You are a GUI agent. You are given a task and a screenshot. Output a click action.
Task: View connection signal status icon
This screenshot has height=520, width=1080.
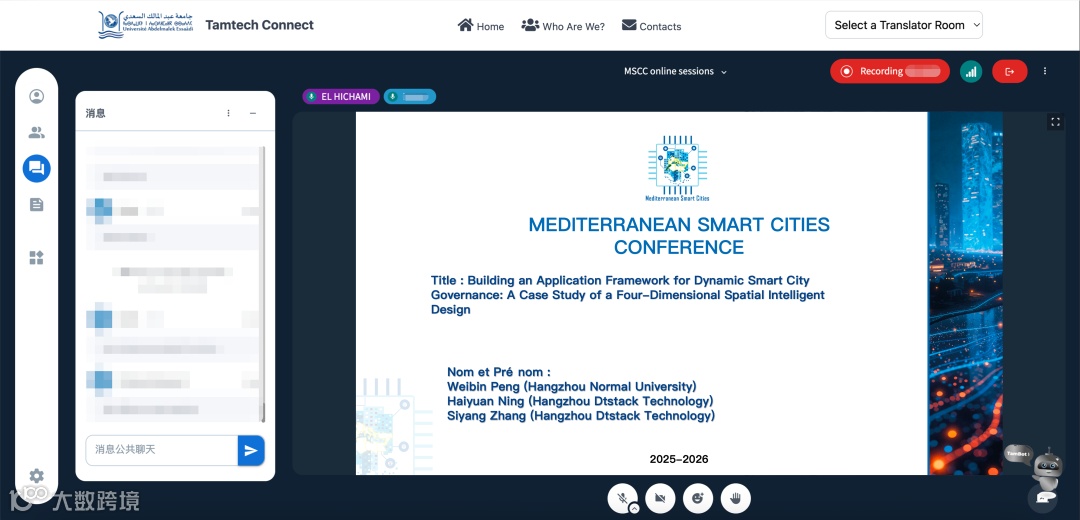click(x=971, y=71)
